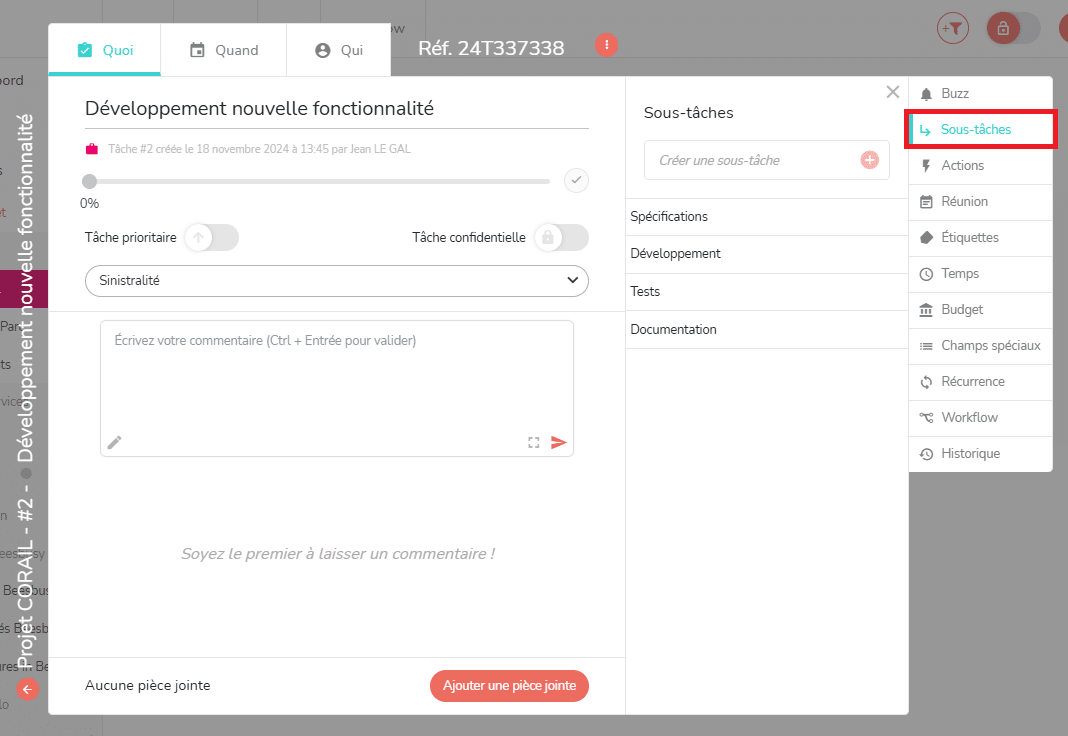Click Ajouter une pièce jointe button

click(509, 686)
